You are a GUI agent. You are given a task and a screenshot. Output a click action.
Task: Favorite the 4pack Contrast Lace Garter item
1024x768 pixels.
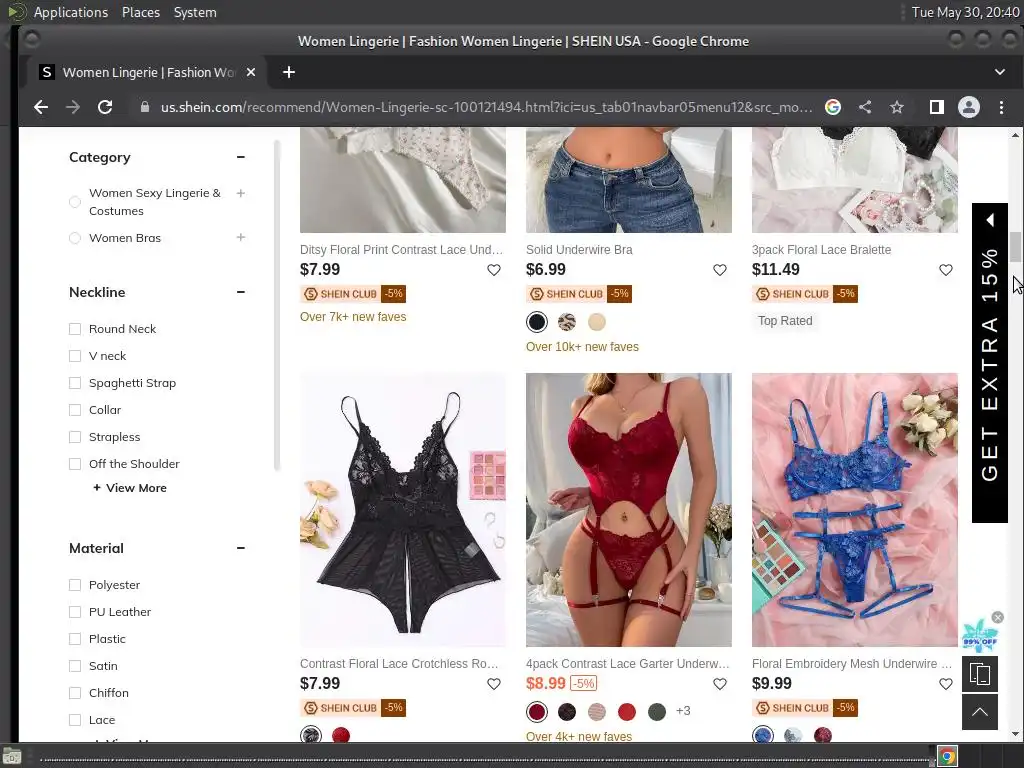tap(720, 684)
